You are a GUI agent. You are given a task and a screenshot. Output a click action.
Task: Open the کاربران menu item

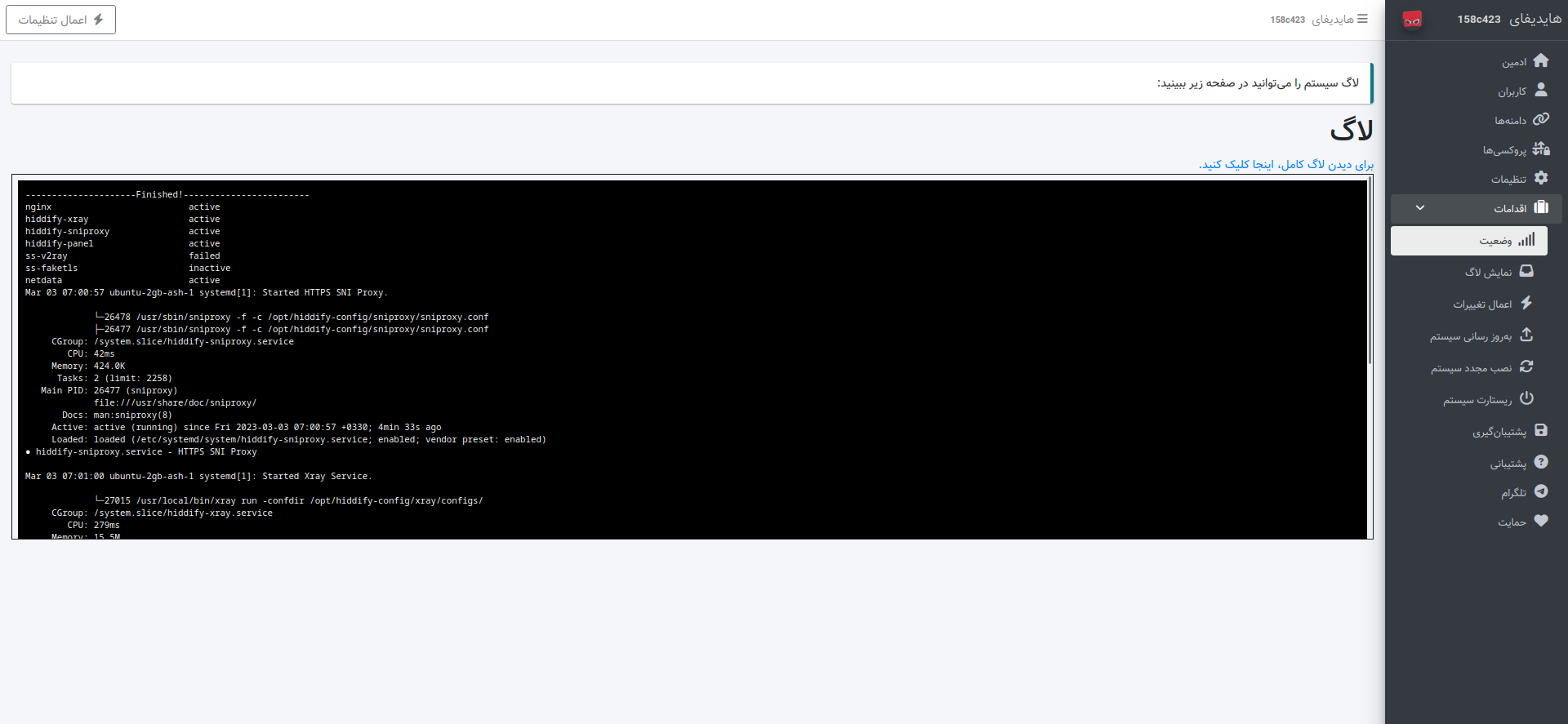pyautogui.click(x=1477, y=91)
